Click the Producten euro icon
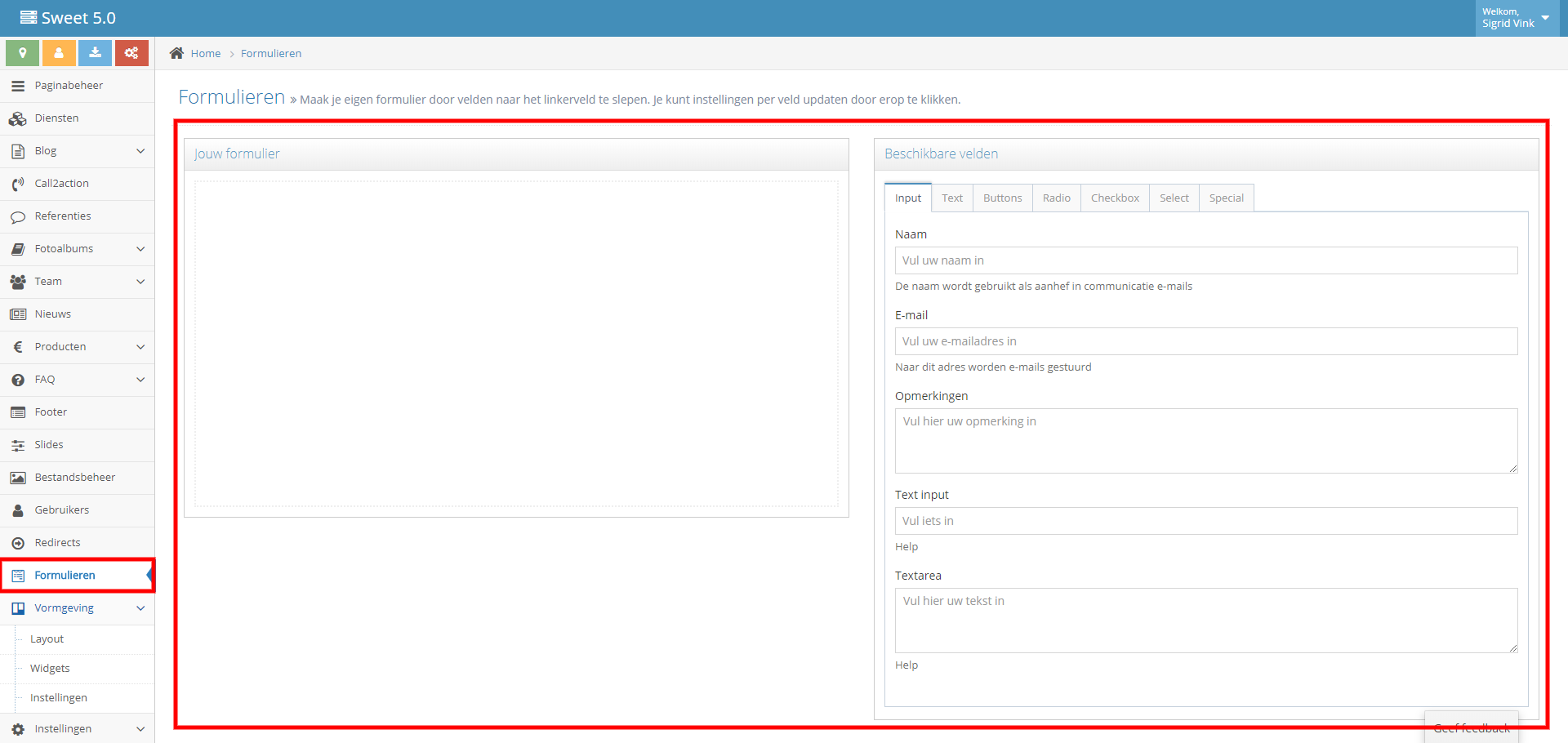The height and width of the screenshot is (743, 1568). point(18,347)
